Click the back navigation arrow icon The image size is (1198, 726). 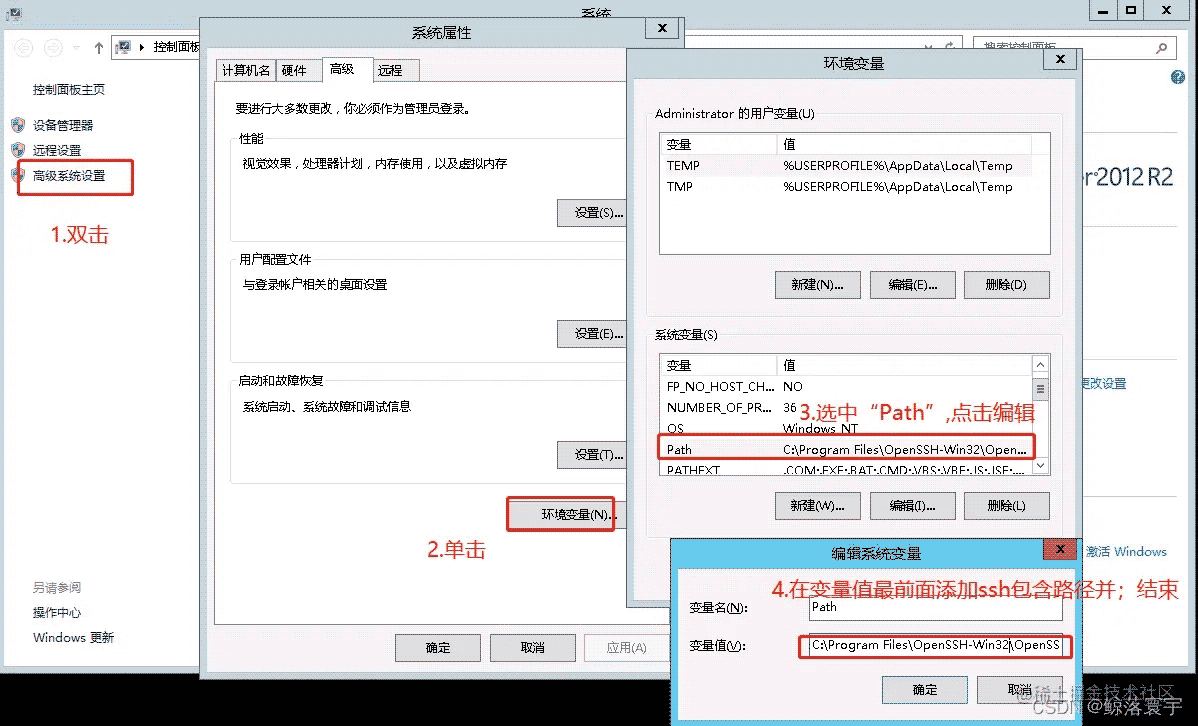pos(24,48)
